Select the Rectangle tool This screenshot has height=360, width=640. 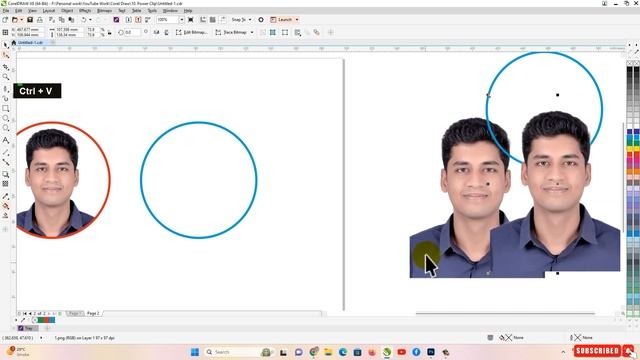click(6, 109)
